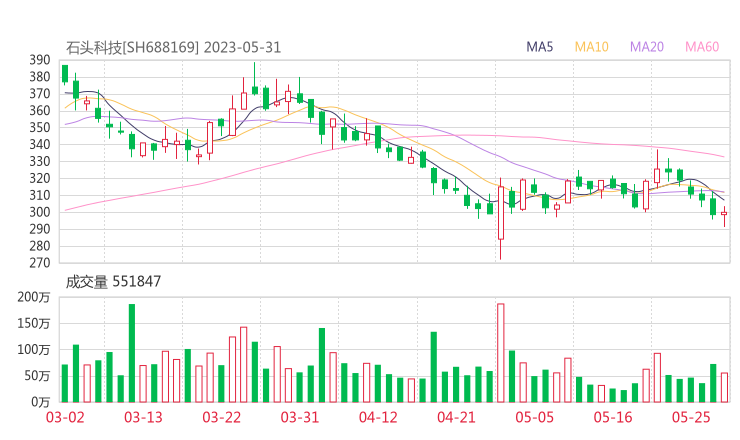This screenshot has width=740, height=440.
Task: Click the 05-05 date axis label
Action: 534,417
